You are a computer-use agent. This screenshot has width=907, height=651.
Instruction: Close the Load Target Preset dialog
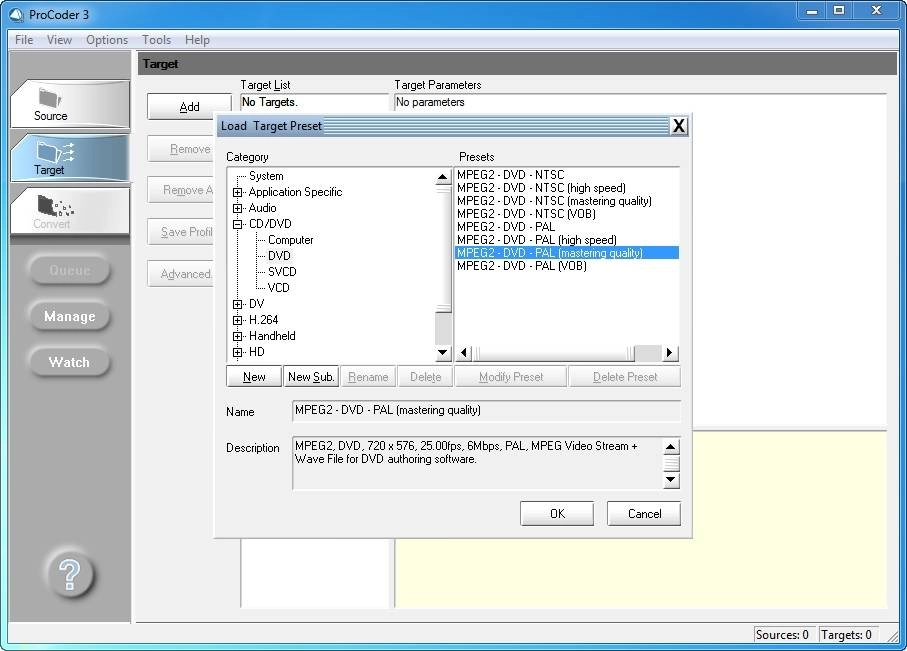tap(679, 126)
